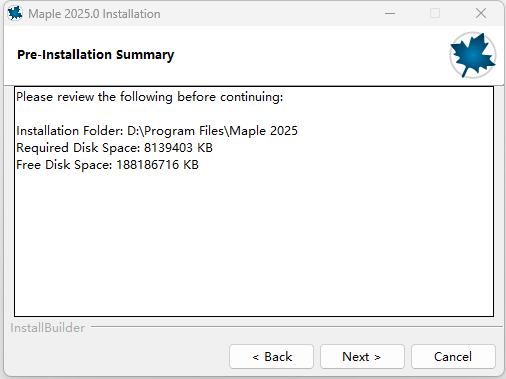Click the Required Disk Space line
506x379 pixels.
114,148
